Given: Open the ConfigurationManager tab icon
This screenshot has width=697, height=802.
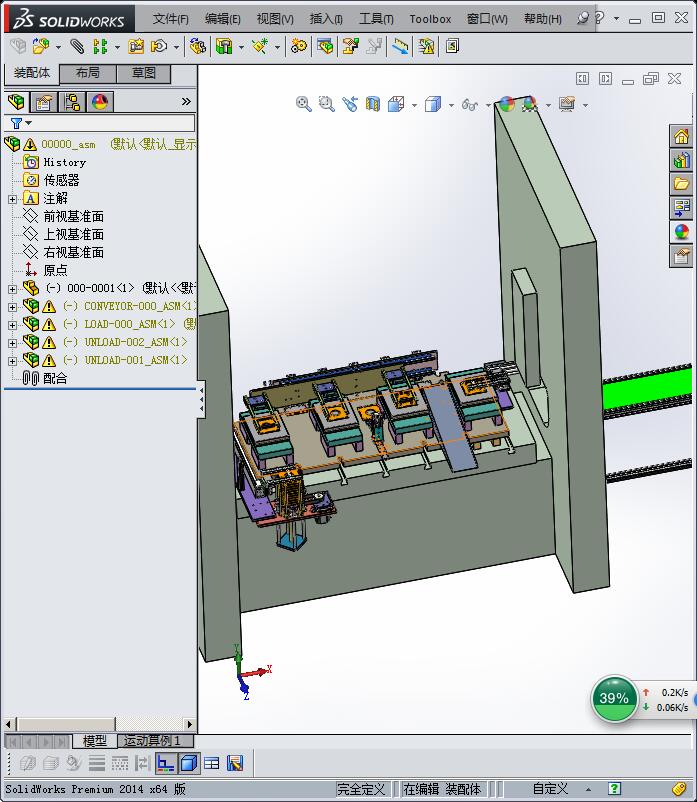Looking at the screenshot, I should click(x=72, y=102).
